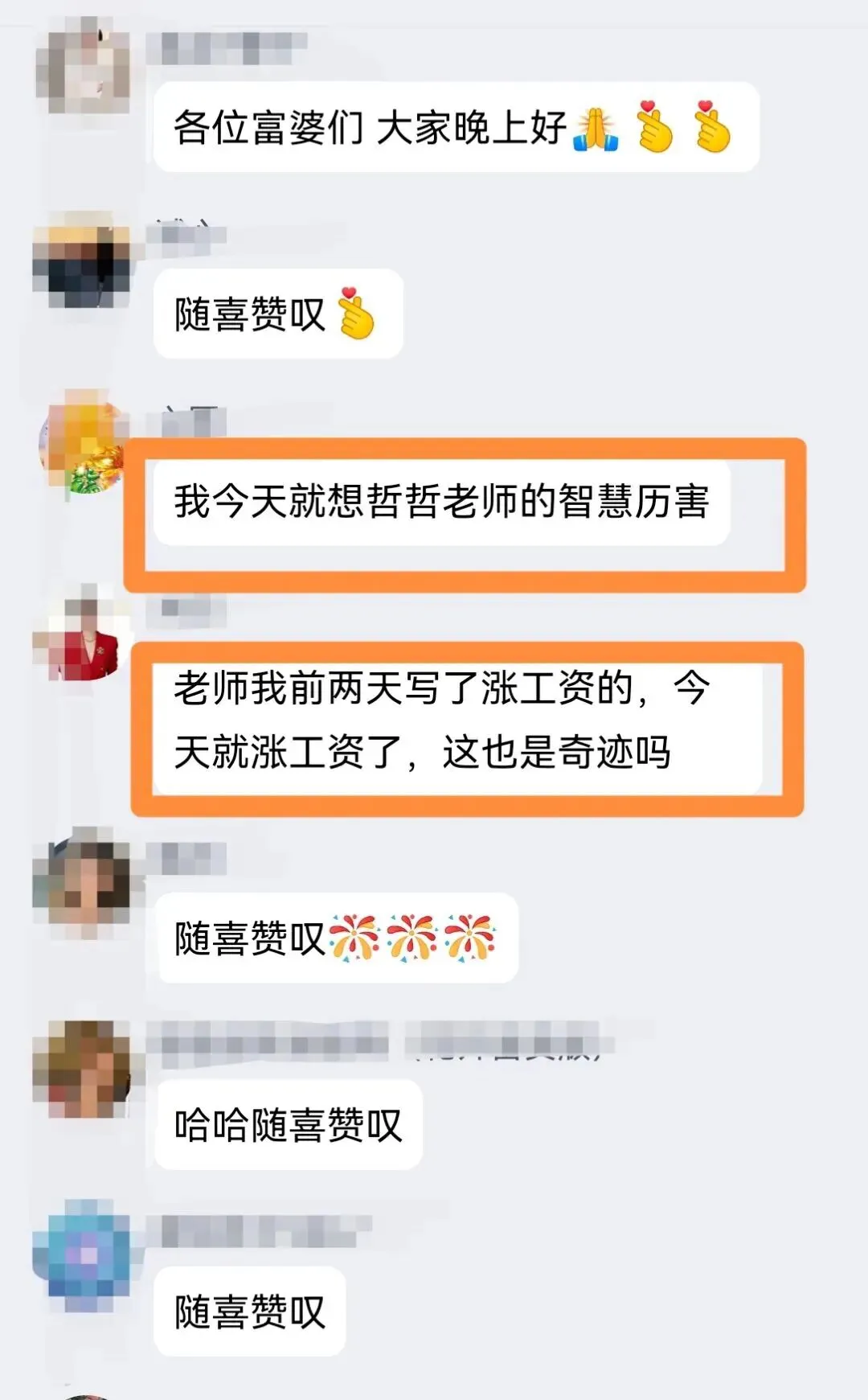Select the 涨工资 miracle message bubble
Viewport: 868px width, 1400px height.
458,721
